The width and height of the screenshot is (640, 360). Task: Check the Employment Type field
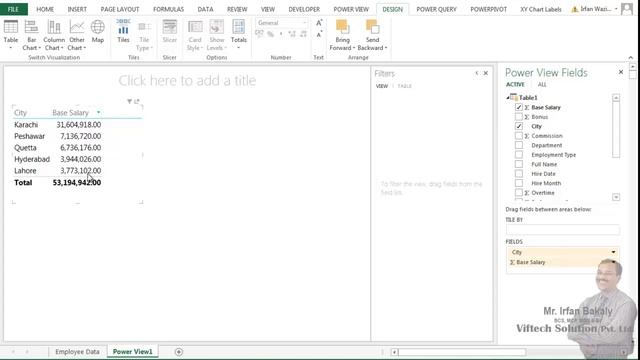pos(519,155)
